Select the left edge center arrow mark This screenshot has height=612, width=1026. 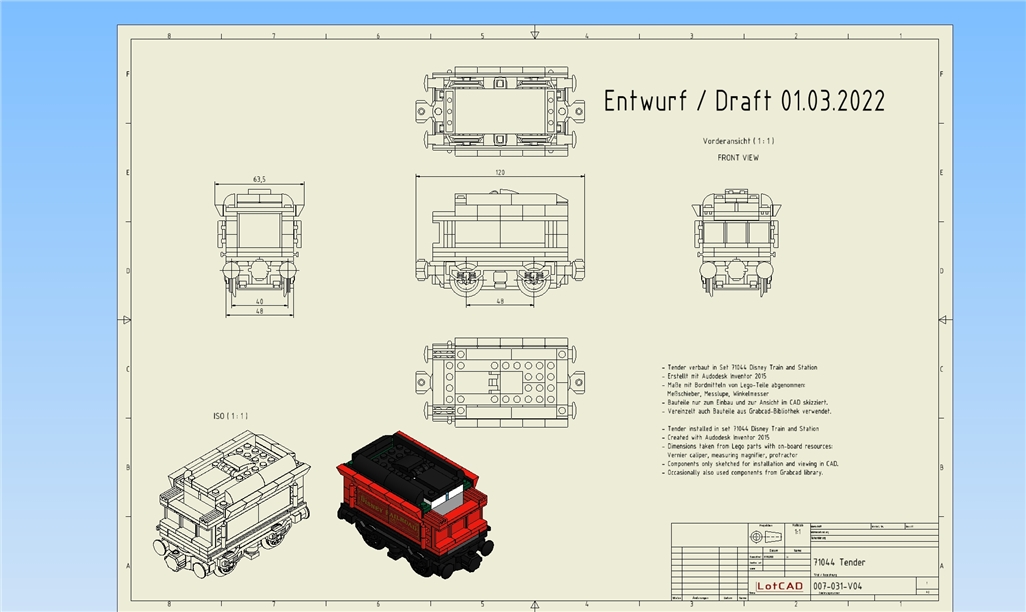point(125,319)
